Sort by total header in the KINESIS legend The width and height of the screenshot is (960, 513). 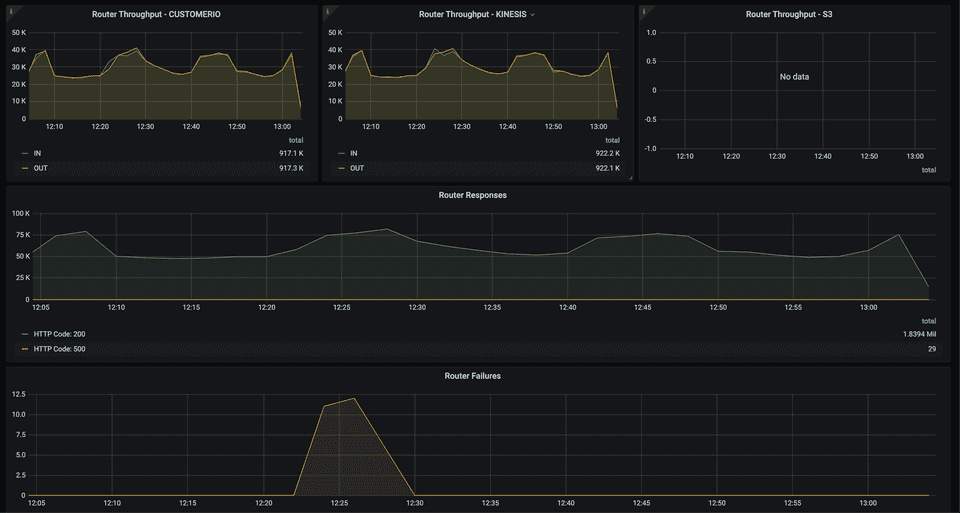click(612, 140)
